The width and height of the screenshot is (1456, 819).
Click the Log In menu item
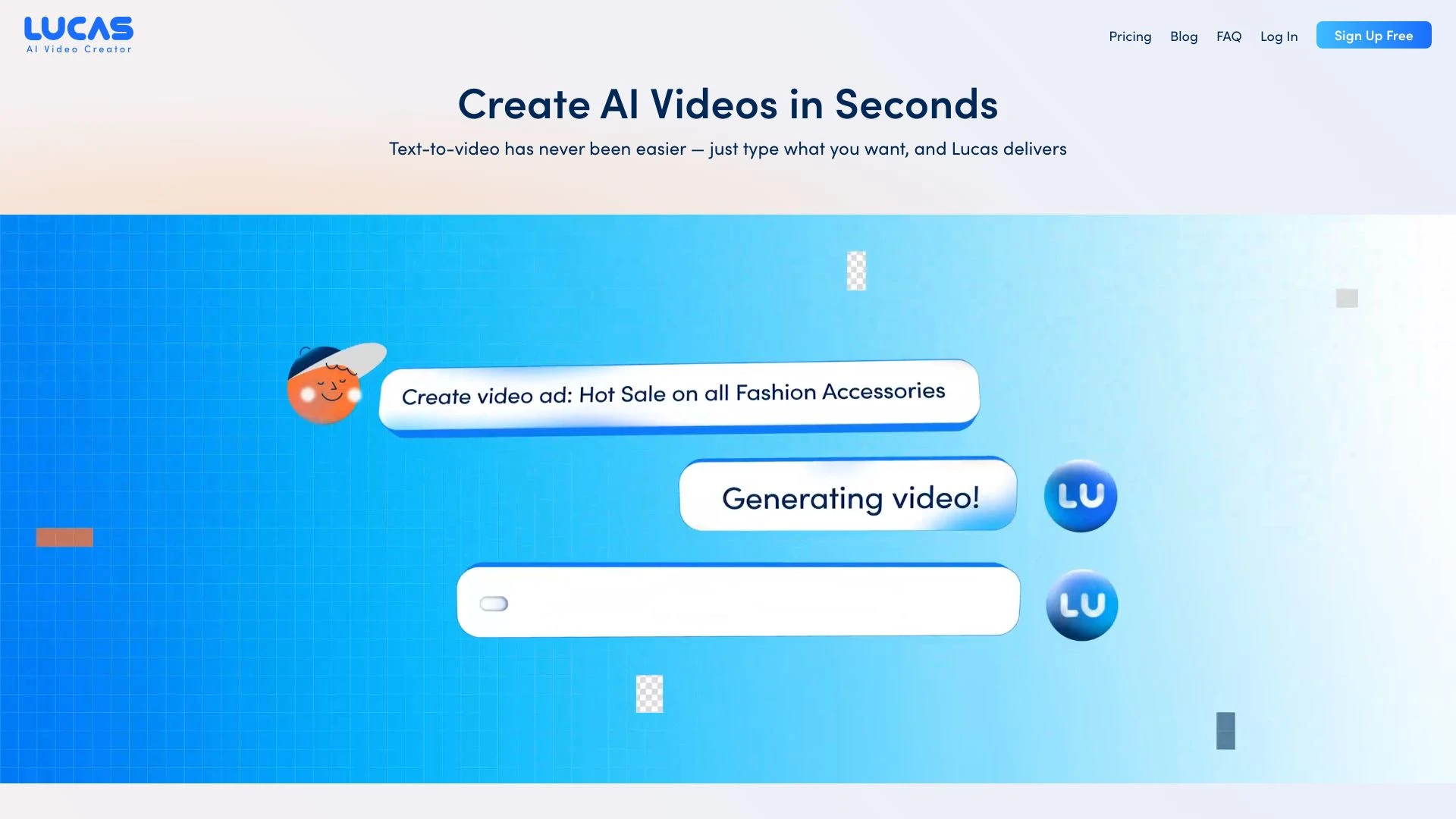point(1279,35)
